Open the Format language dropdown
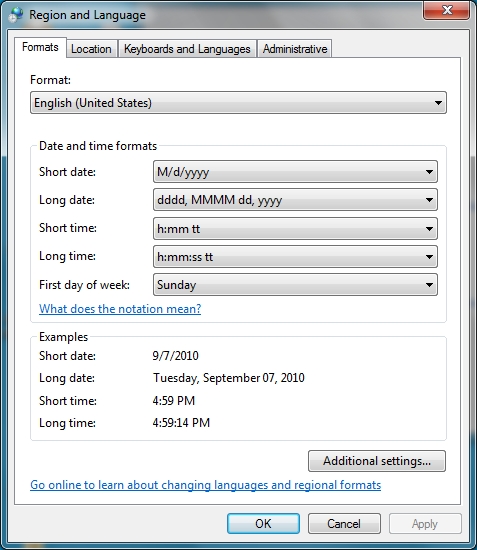Image resolution: width=477 pixels, height=550 pixels. [238, 103]
